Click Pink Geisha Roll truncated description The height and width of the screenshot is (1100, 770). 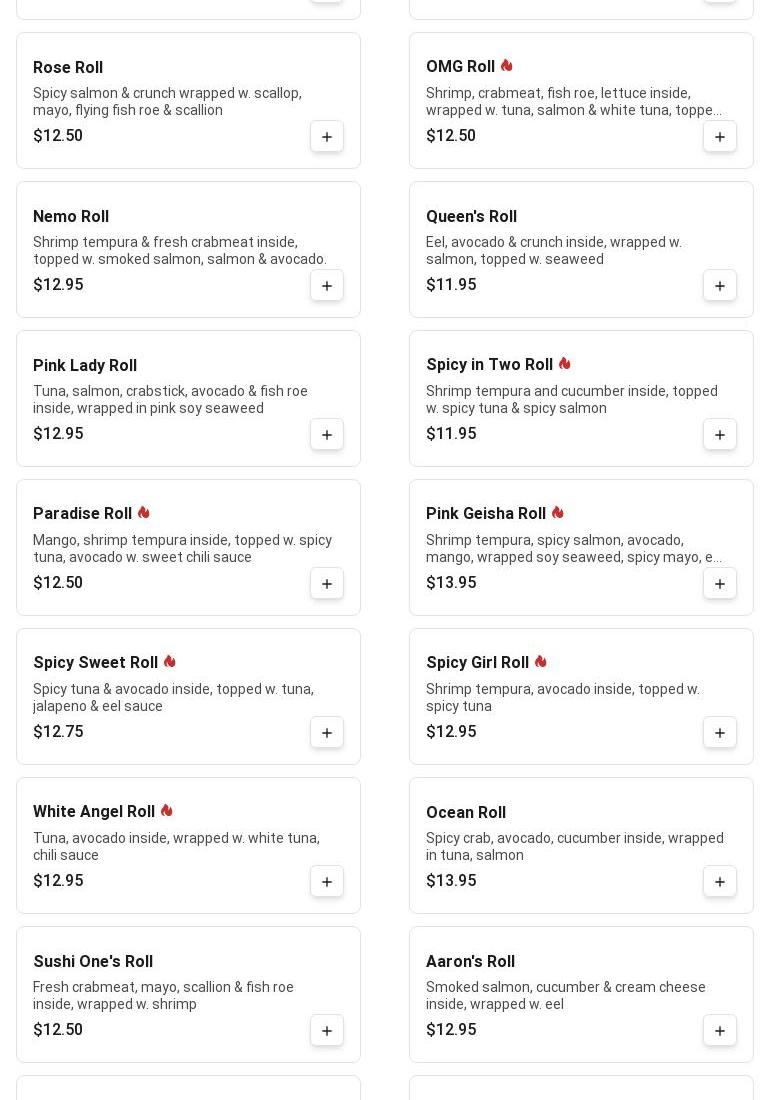coord(573,548)
